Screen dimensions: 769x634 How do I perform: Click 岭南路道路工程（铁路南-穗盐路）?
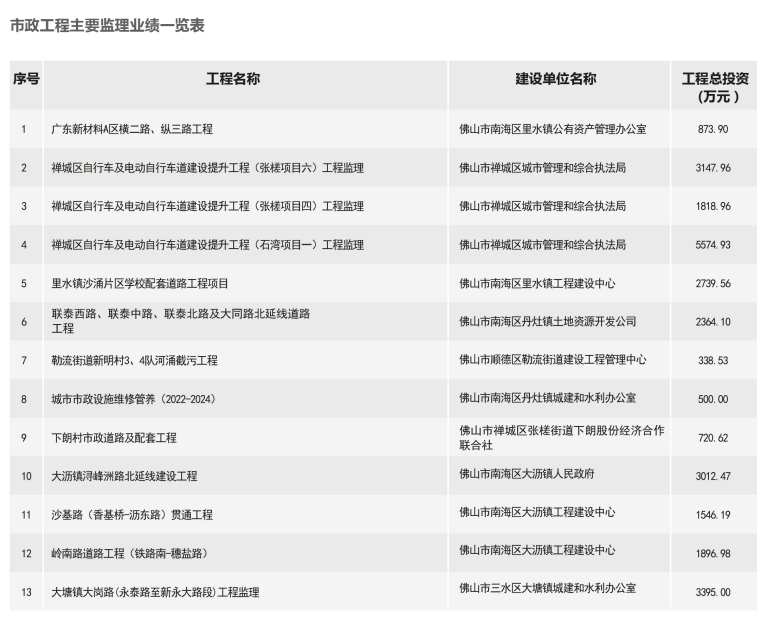129,554
